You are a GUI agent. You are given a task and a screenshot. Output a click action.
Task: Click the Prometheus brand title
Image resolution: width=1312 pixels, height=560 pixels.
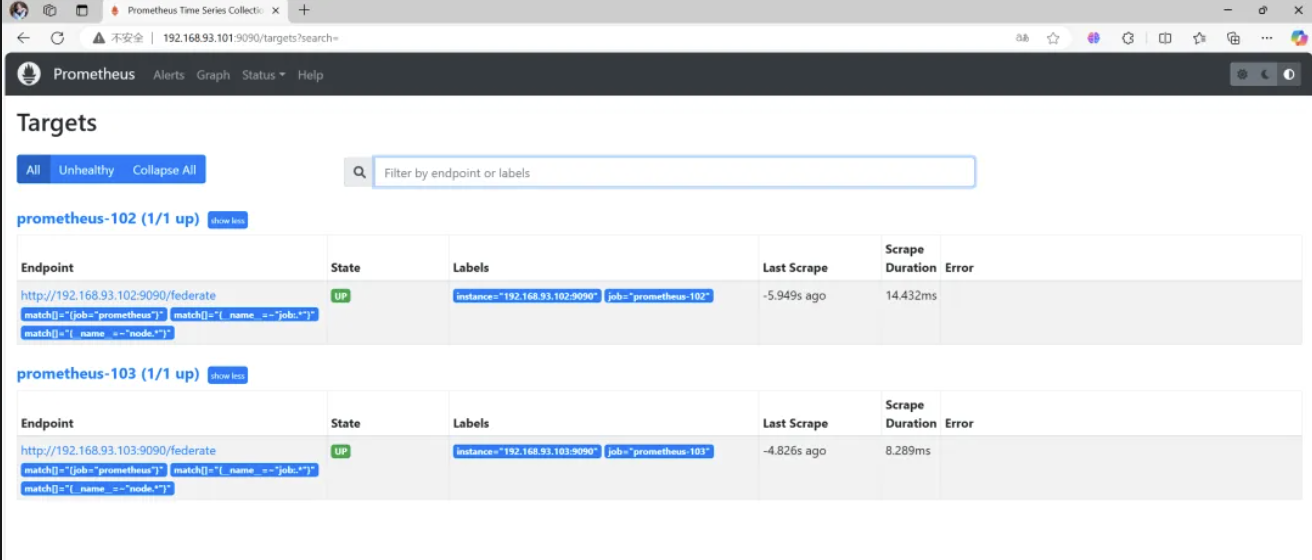click(x=94, y=74)
